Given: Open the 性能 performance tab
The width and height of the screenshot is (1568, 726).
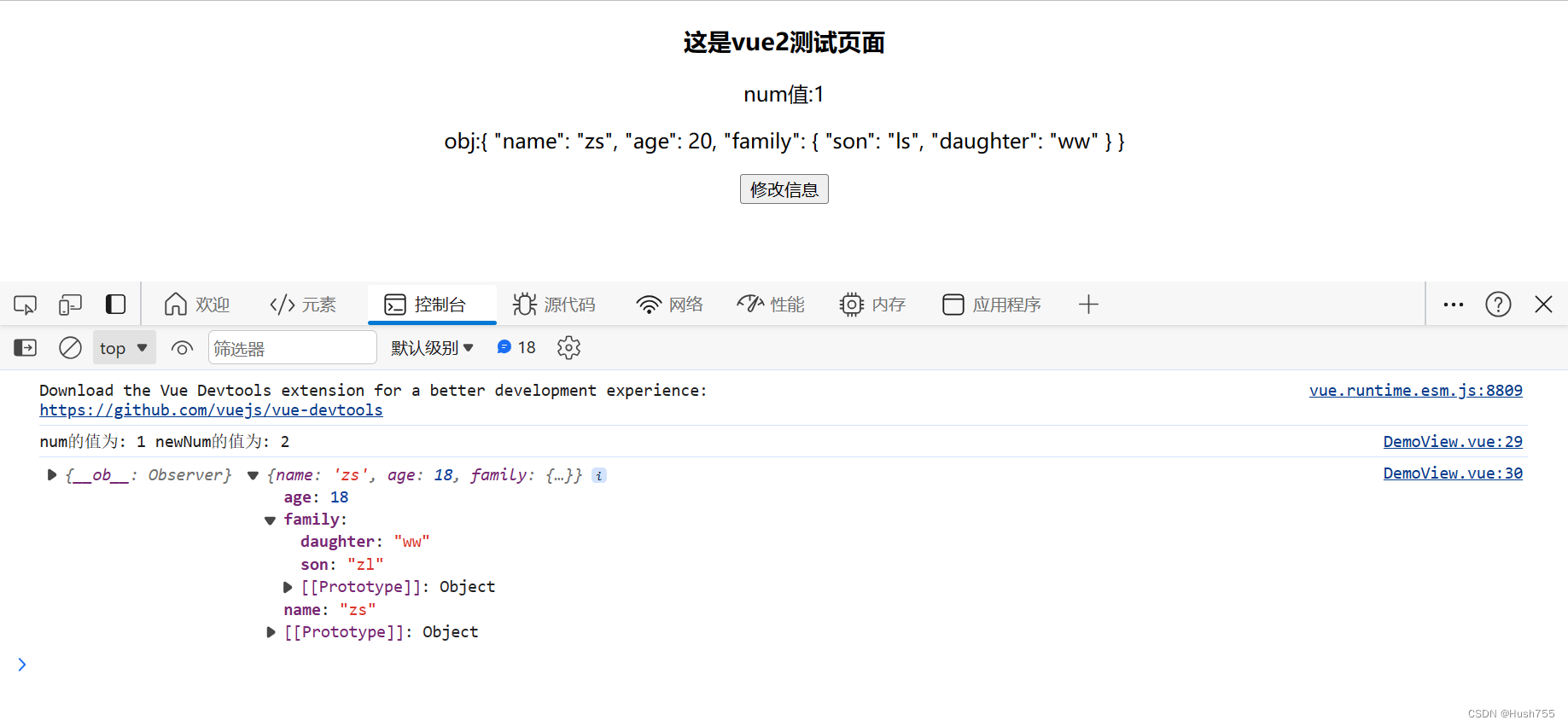Looking at the screenshot, I should click(x=771, y=305).
